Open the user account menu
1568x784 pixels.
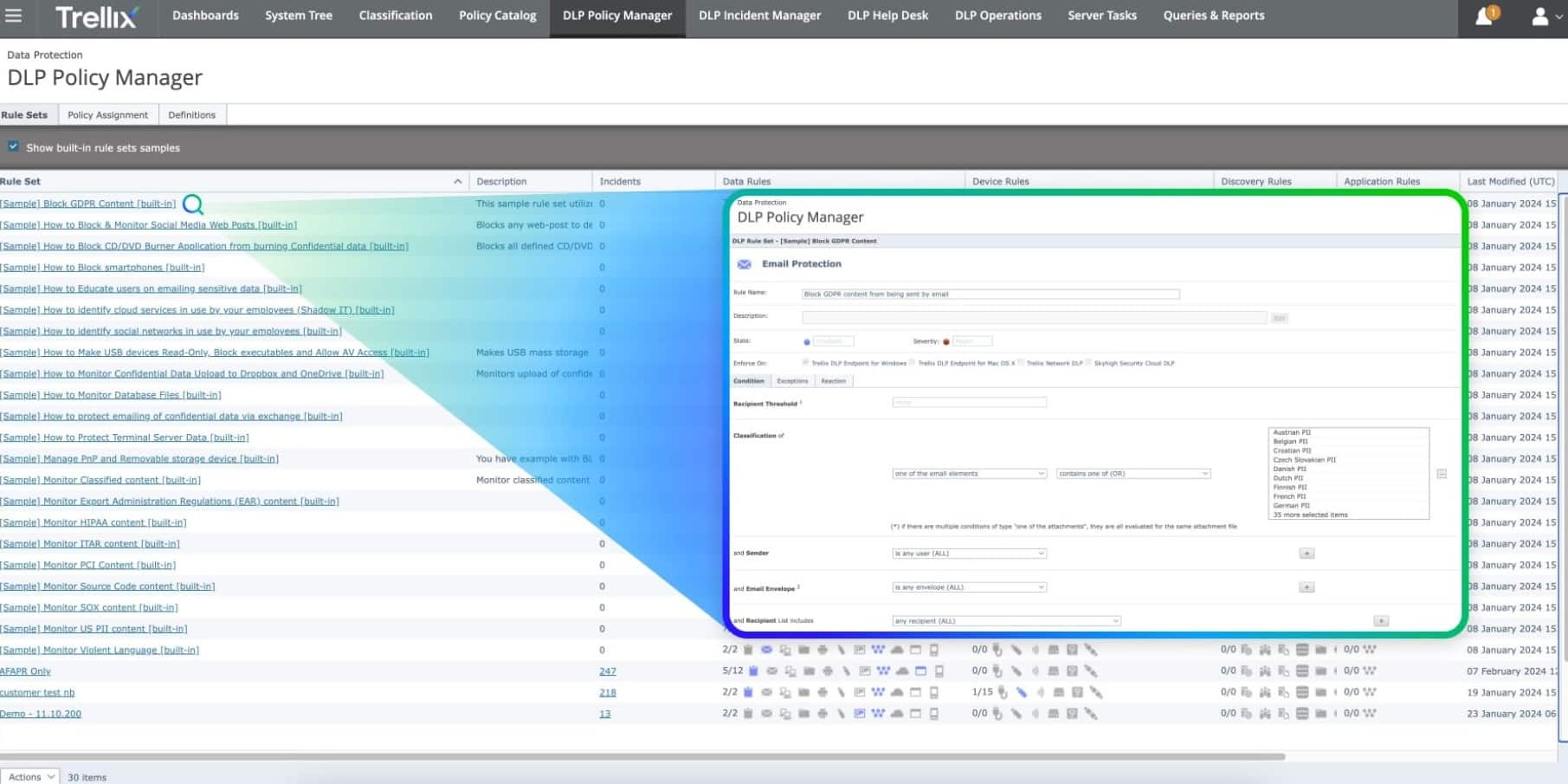point(1539,16)
